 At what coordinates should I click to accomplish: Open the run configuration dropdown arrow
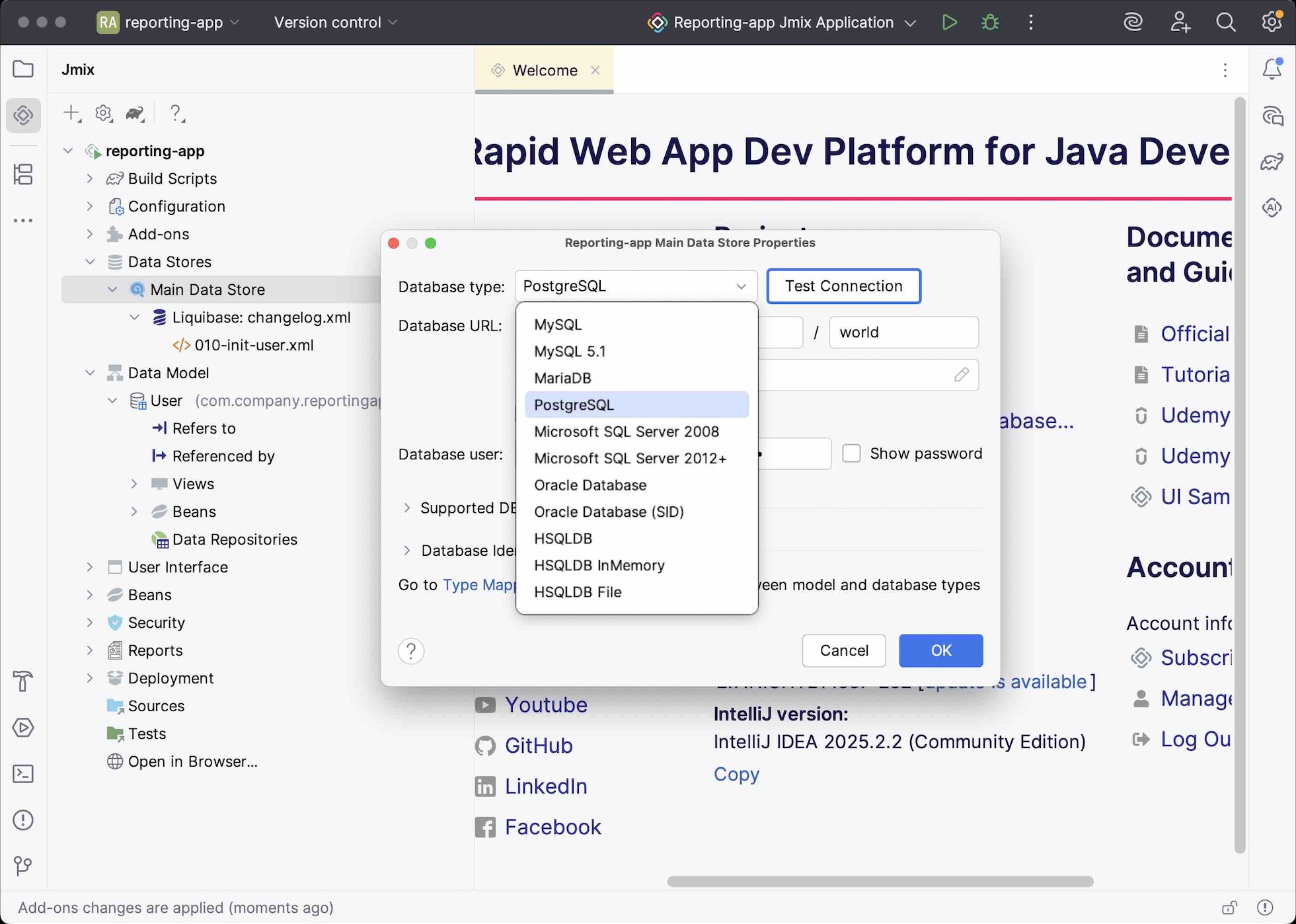pos(911,22)
